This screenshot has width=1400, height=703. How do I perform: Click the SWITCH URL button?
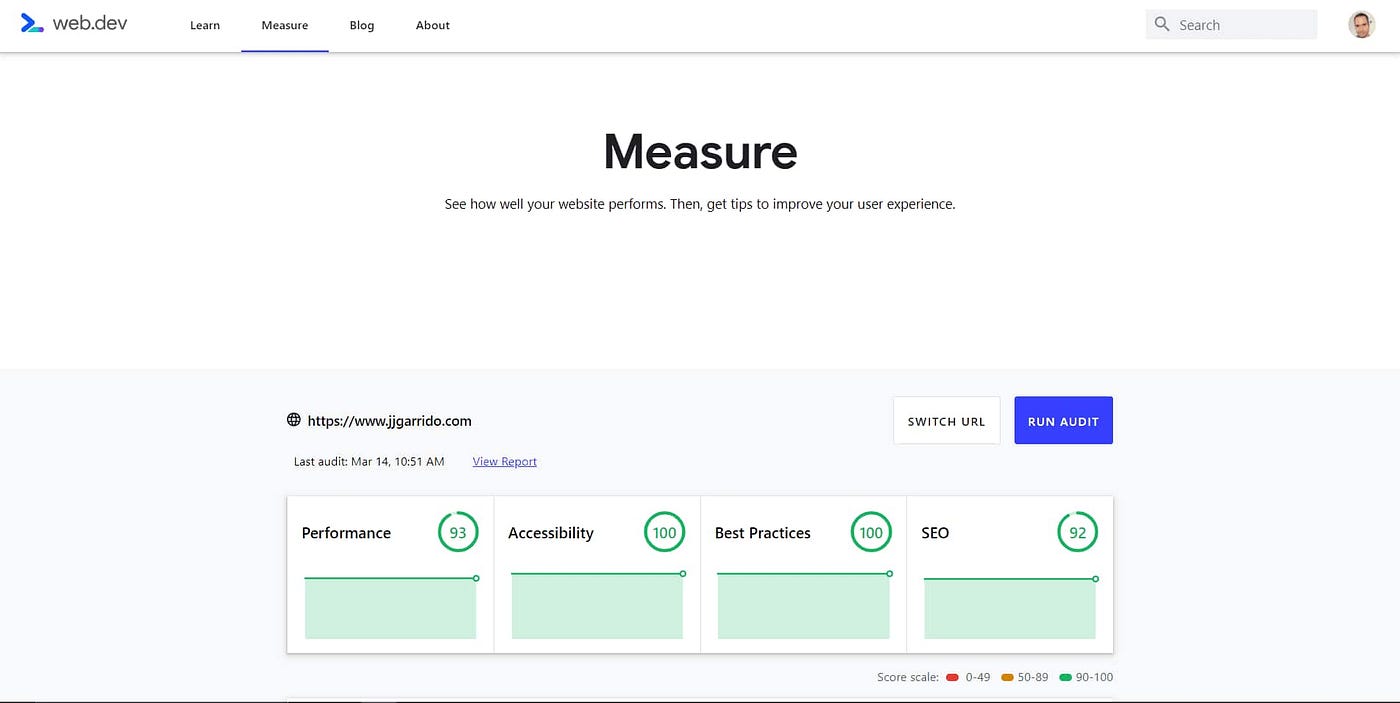[946, 421]
